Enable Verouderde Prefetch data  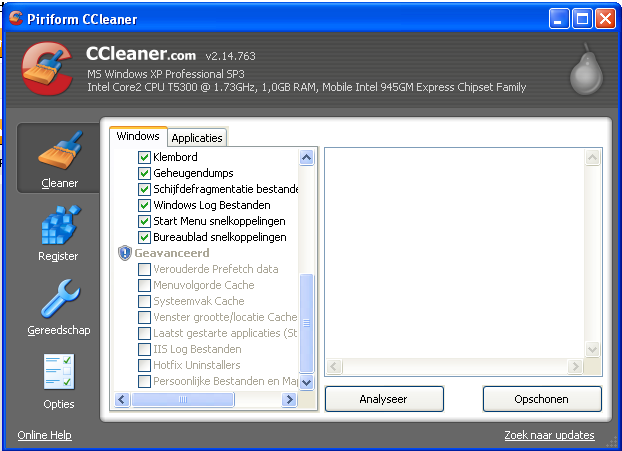pyautogui.click(x=144, y=269)
